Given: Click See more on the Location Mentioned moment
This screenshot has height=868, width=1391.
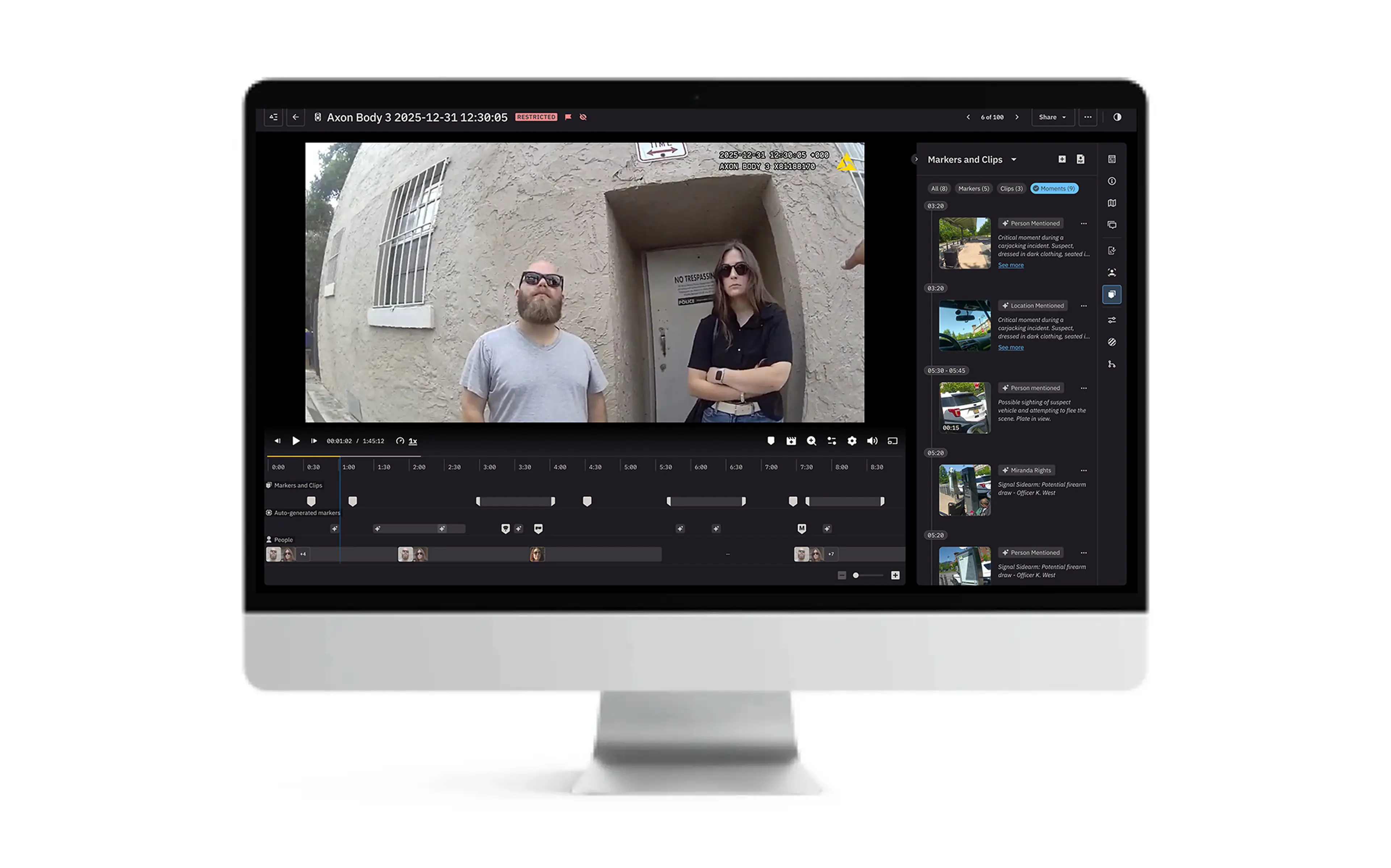Looking at the screenshot, I should click(1010, 347).
